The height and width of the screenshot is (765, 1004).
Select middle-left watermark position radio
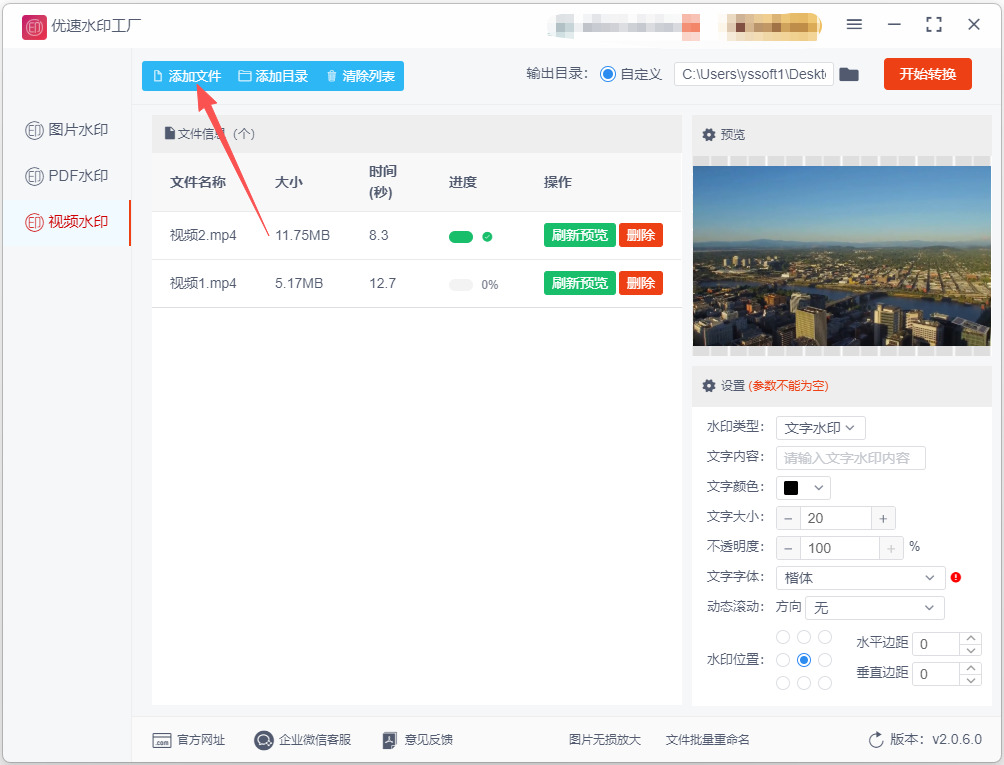coord(782,660)
